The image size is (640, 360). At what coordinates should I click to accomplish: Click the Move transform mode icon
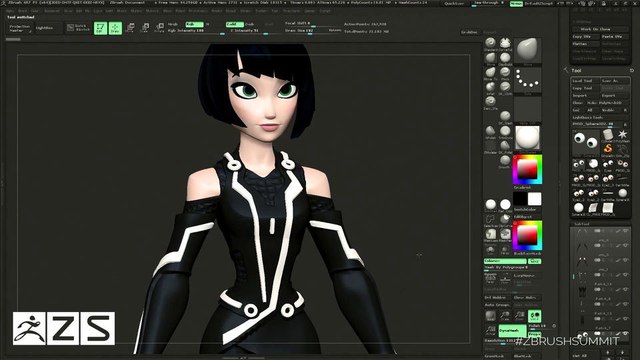tap(130, 28)
